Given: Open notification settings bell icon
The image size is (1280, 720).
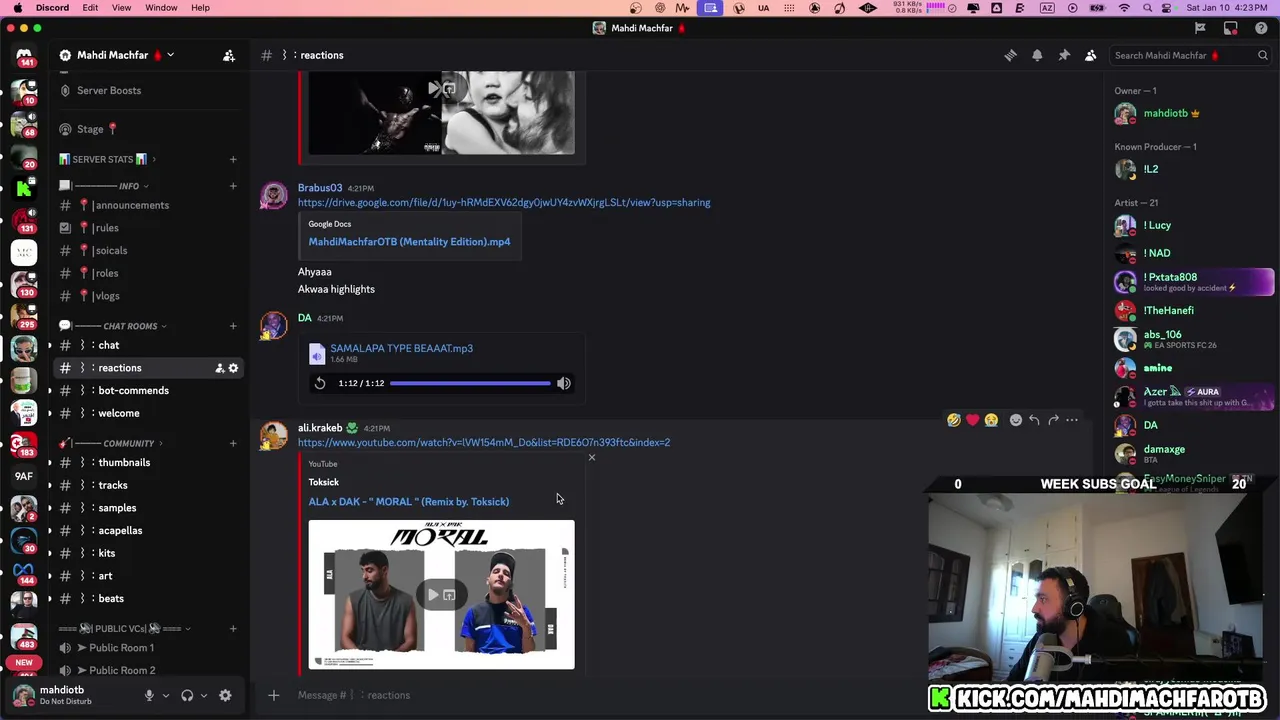Looking at the screenshot, I should (x=1037, y=55).
